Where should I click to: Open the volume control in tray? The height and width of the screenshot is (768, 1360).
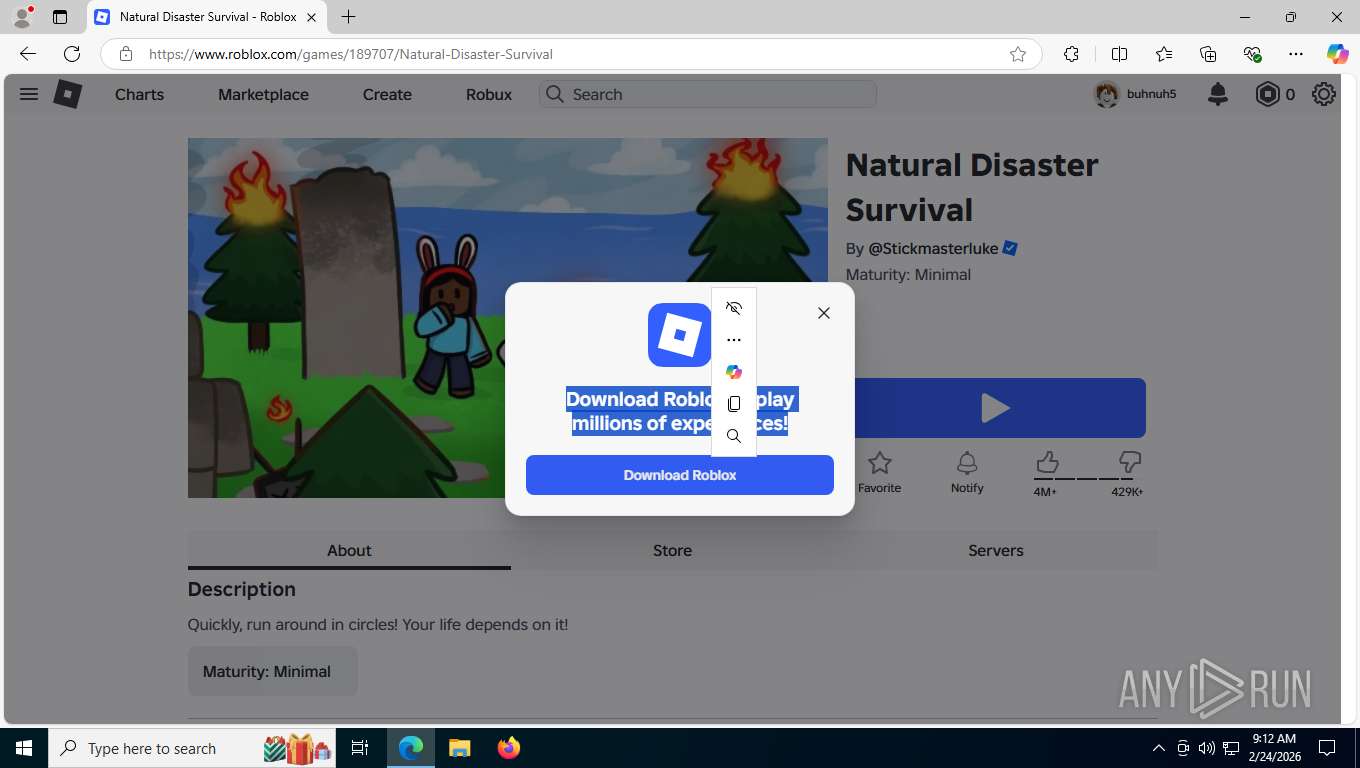pyautogui.click(x=1206, y=748)
